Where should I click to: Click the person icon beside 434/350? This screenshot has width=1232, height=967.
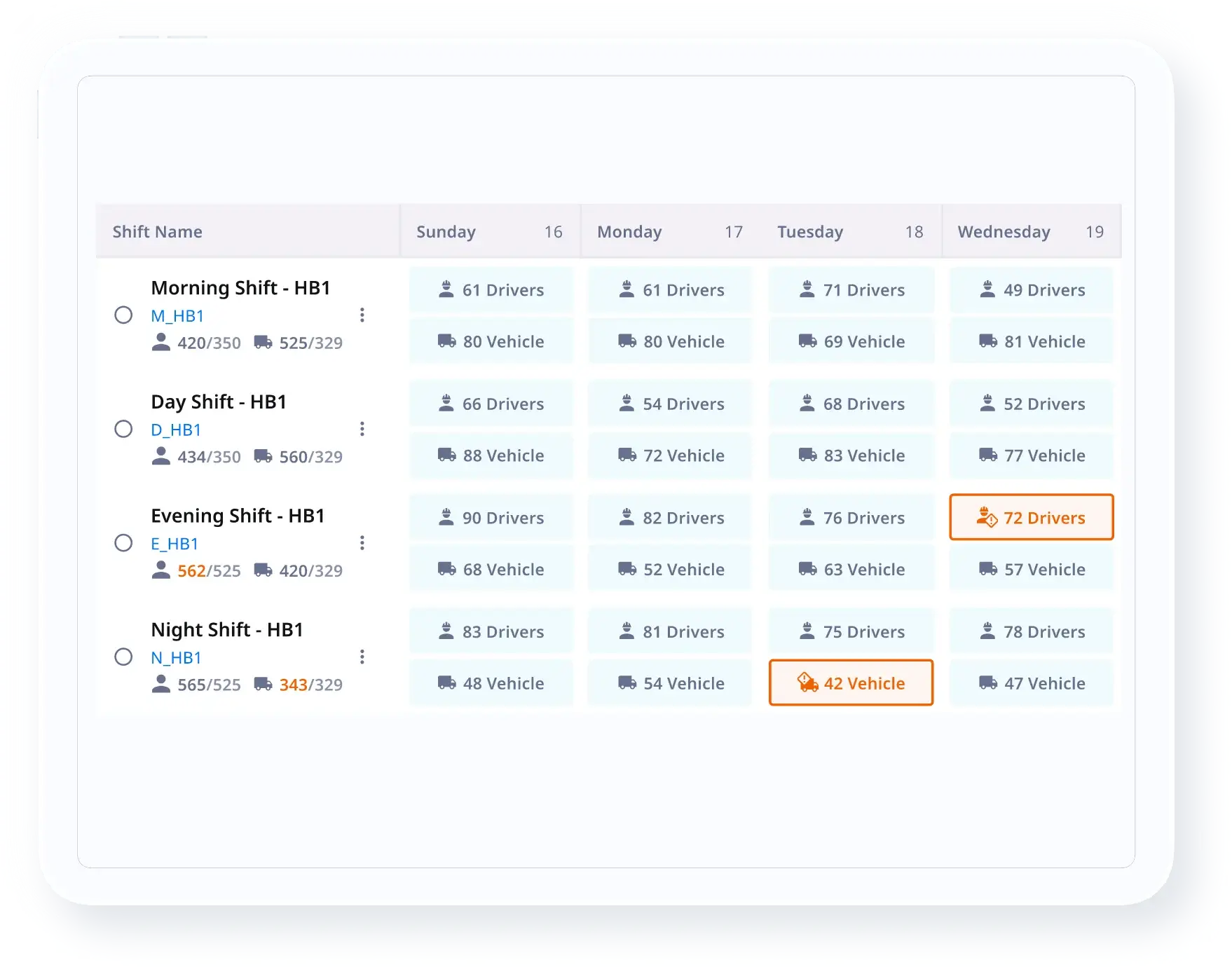(x=161, y=456)
